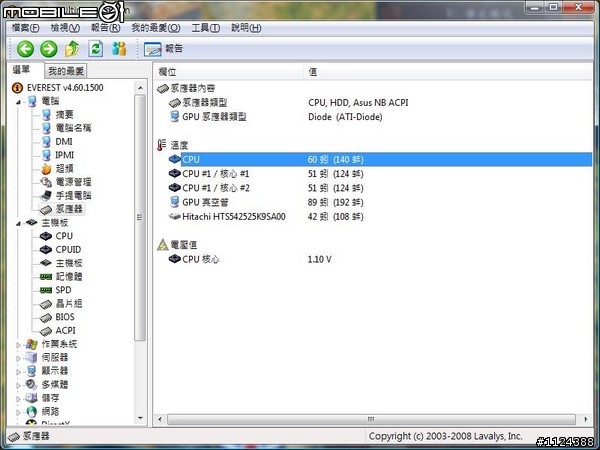600x450 pixels.
Task: Switch to the 我的最愛 tab
Action: [66, 71]
